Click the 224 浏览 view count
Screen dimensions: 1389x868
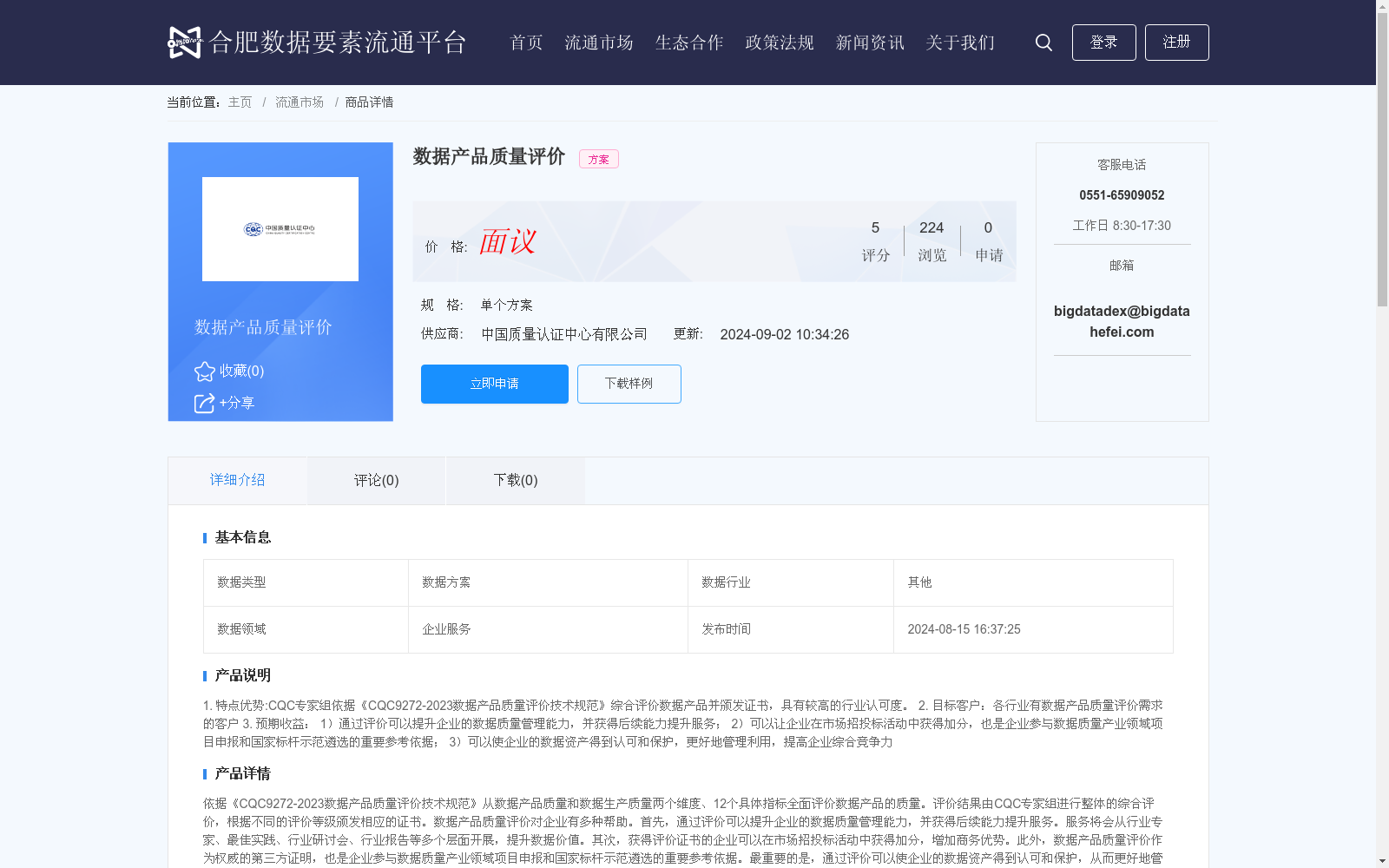(931, 240)
